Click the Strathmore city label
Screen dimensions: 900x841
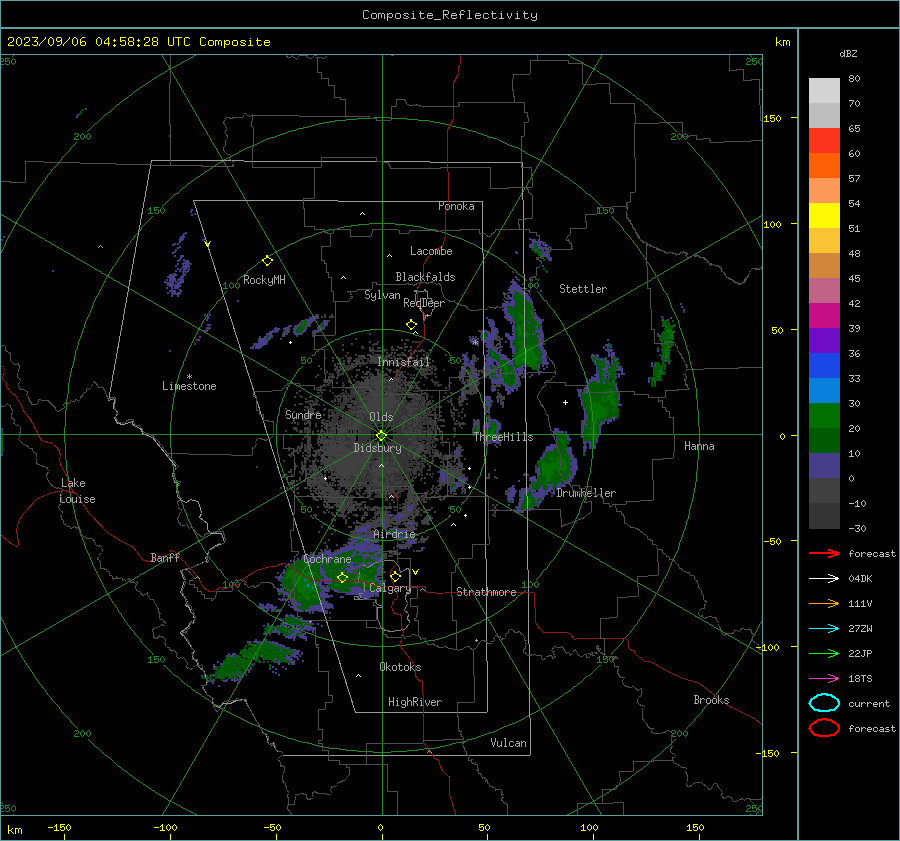tap(486, 592)
